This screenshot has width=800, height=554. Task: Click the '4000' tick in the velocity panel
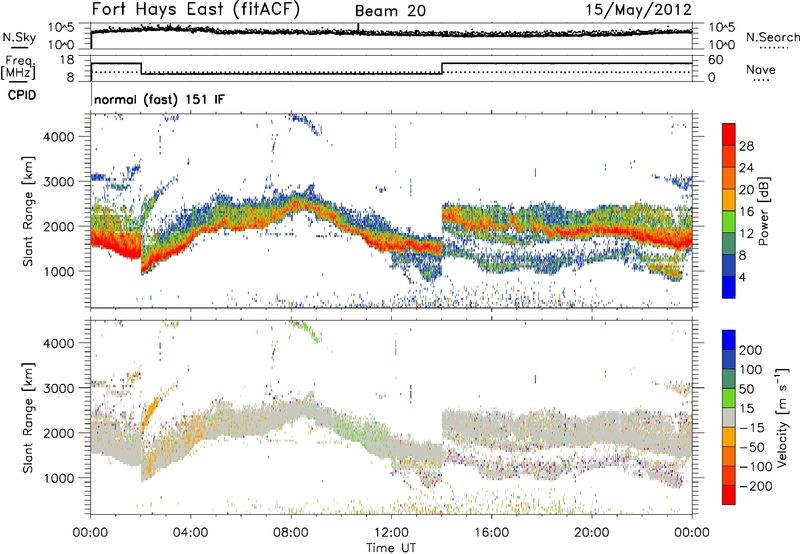(59, 343)
